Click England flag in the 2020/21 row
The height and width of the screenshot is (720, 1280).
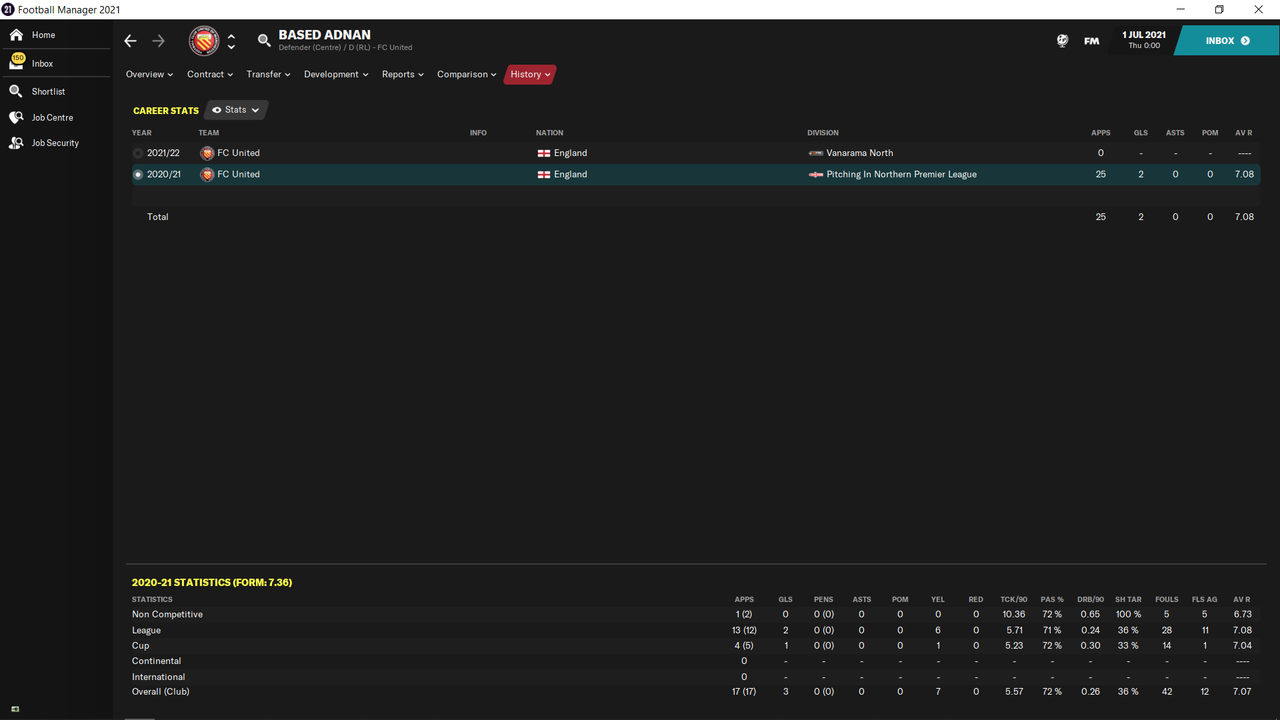[x=544, y=174]
